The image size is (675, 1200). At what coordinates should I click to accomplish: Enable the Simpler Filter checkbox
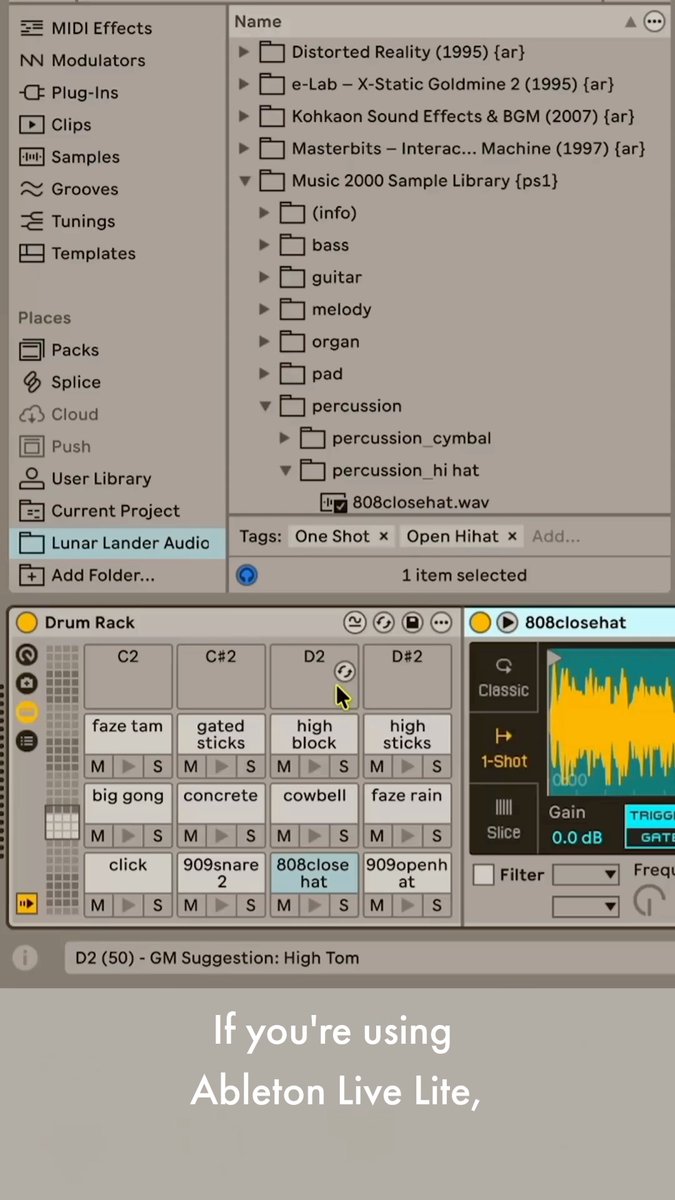[484, 875]
